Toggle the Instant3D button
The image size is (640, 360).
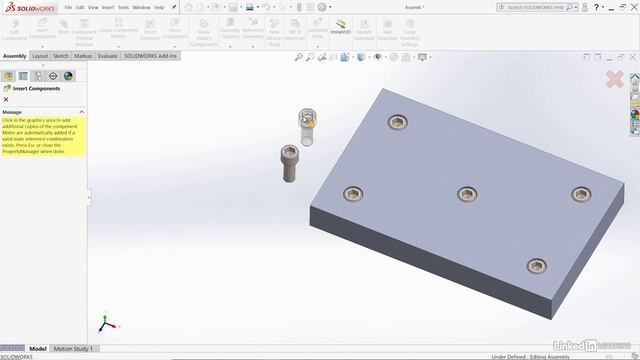tap(341, 27)
